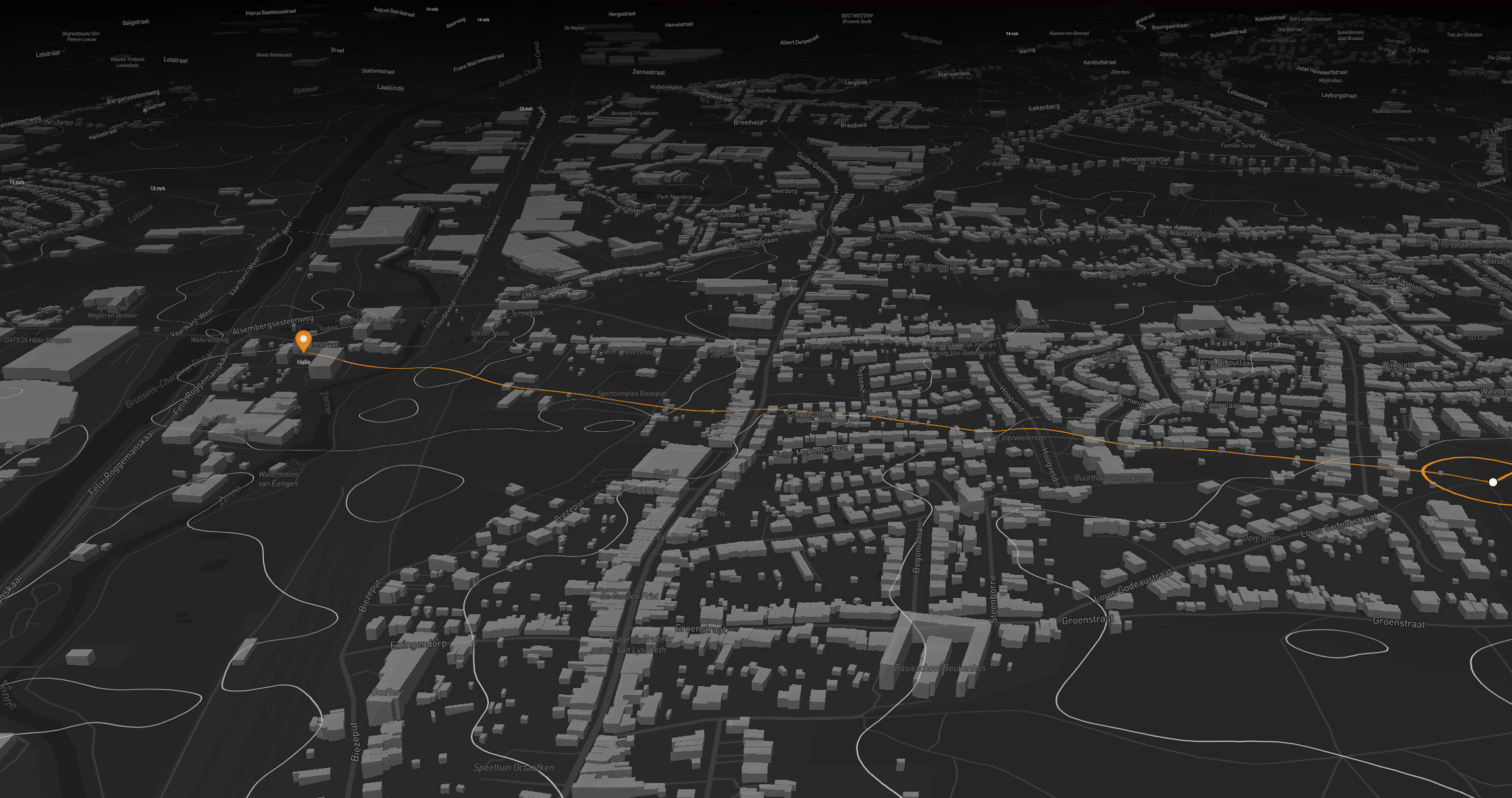Click the 13 m/s wind indicator on the left
1512x798 pixels.
[x=17, y=182]
